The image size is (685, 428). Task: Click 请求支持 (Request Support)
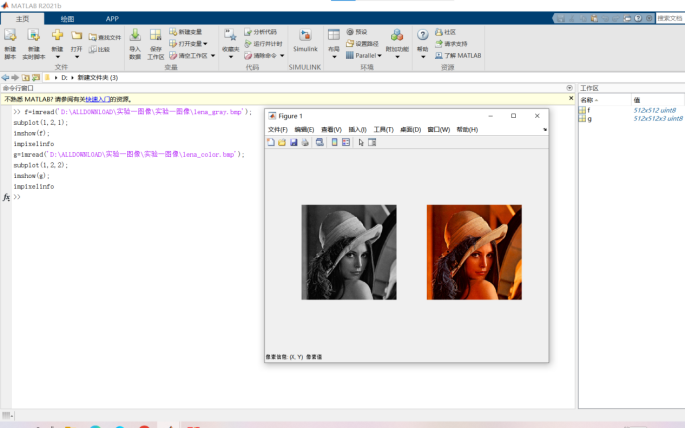click(x=451, y=44)
